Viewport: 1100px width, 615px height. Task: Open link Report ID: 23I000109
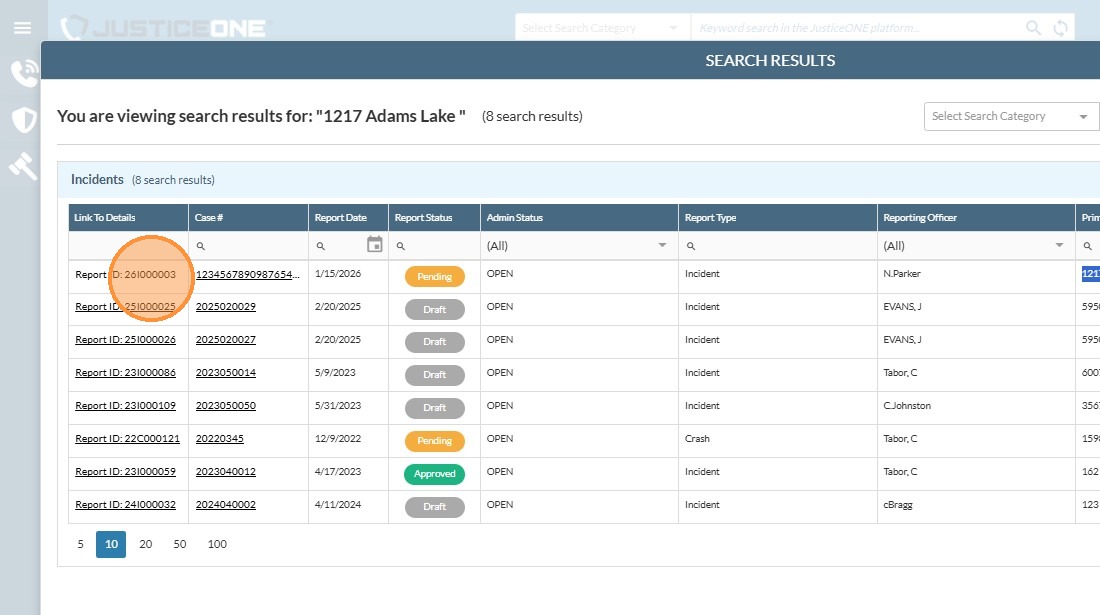tap(126, 405)
